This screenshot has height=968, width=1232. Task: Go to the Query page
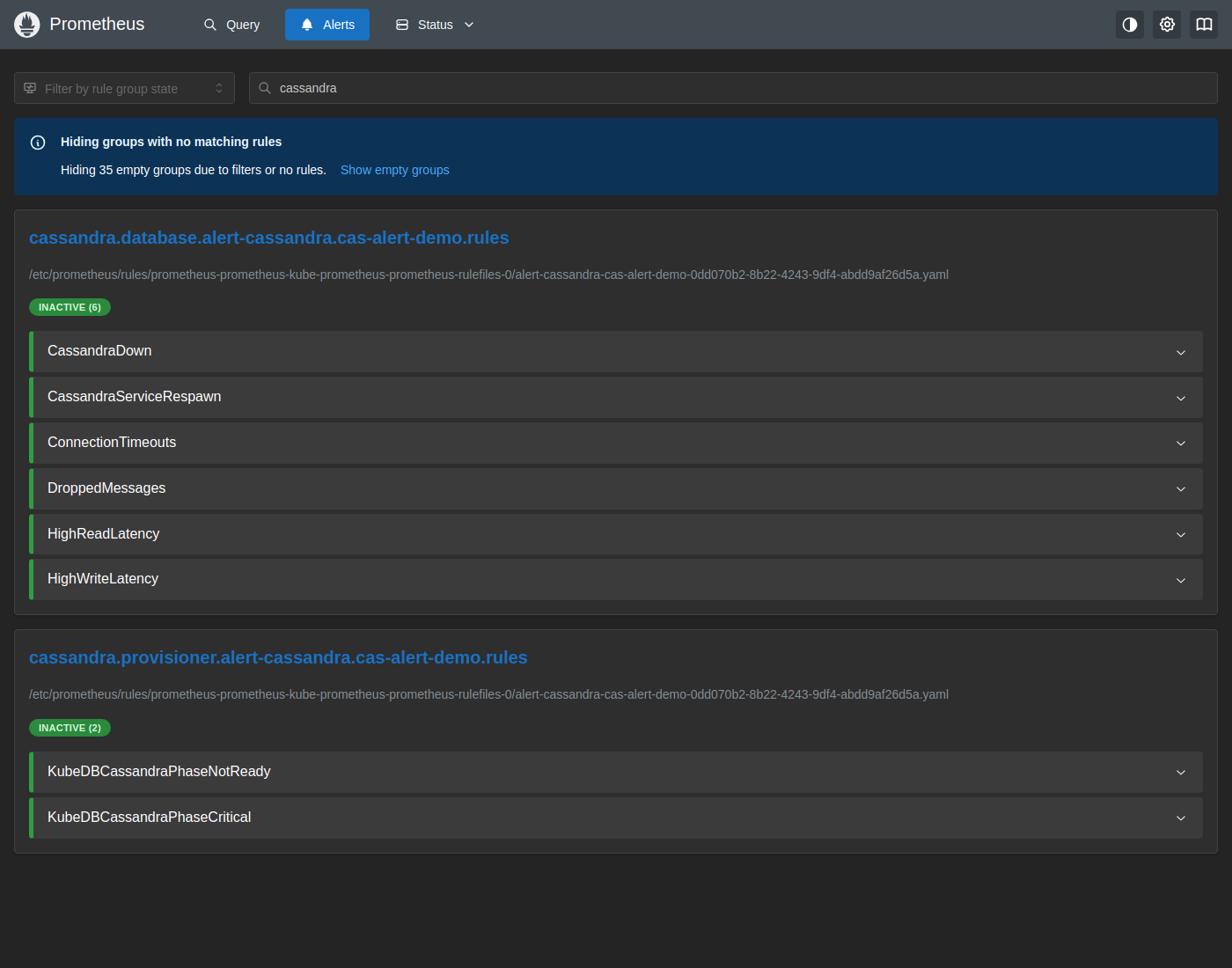231,25
